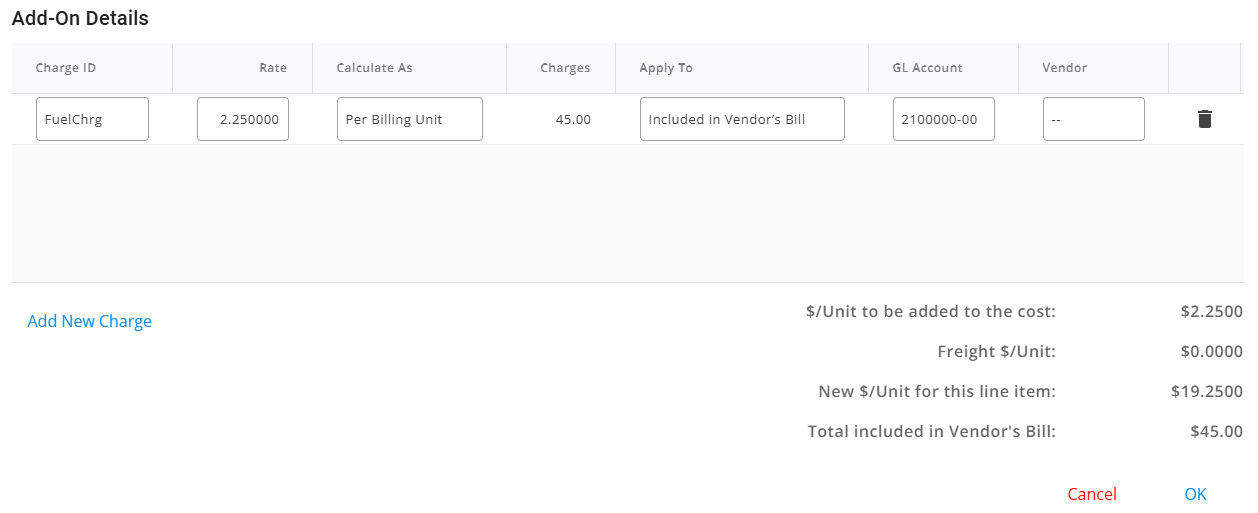Expand the Included in Vendor's Bill dropdown
This screenshot has height=513, width=1258.
point(742,119)
